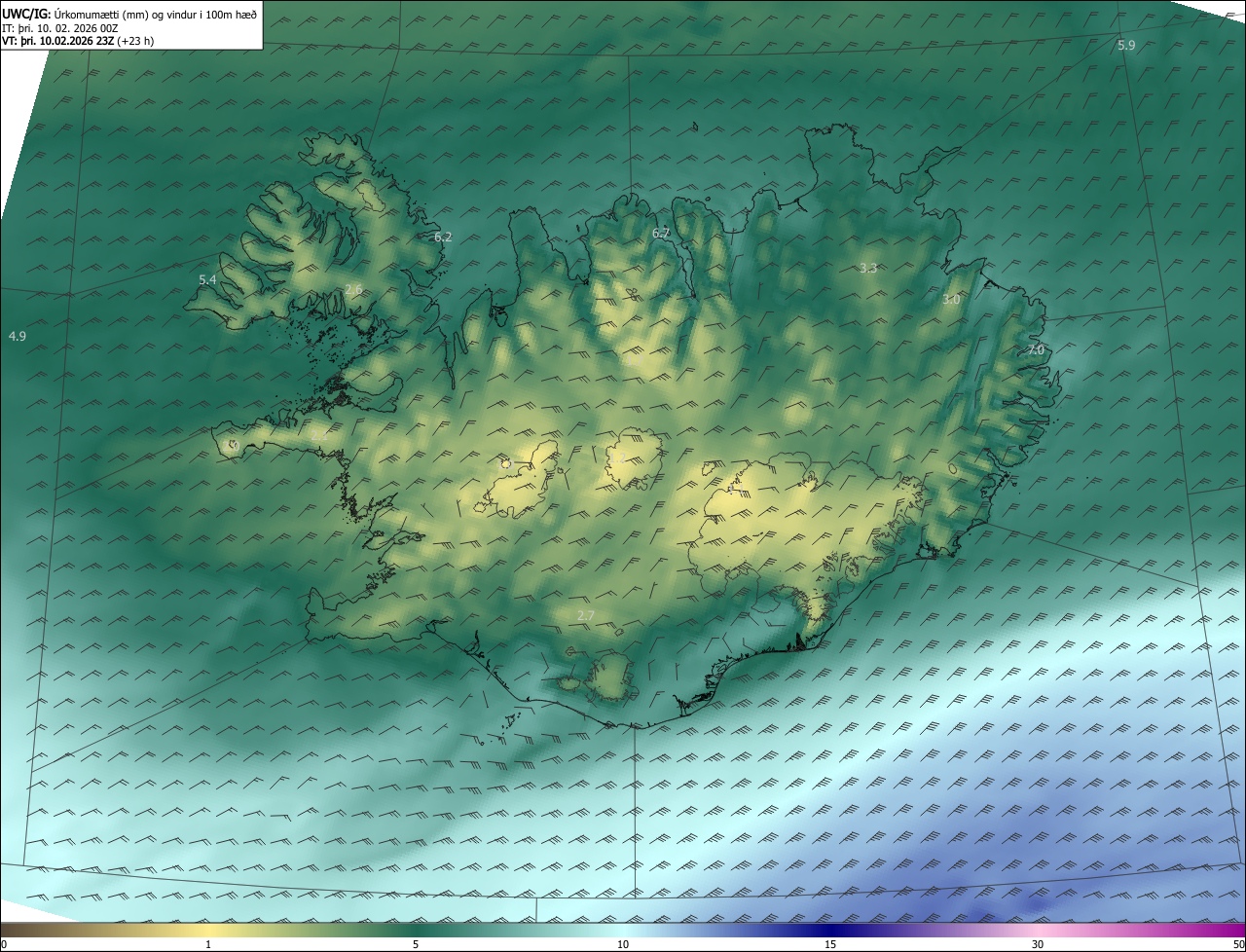The image size is (1246, 952).
Task: Click the 6.7 precipitation value
Action: click(x=661, y=233)
